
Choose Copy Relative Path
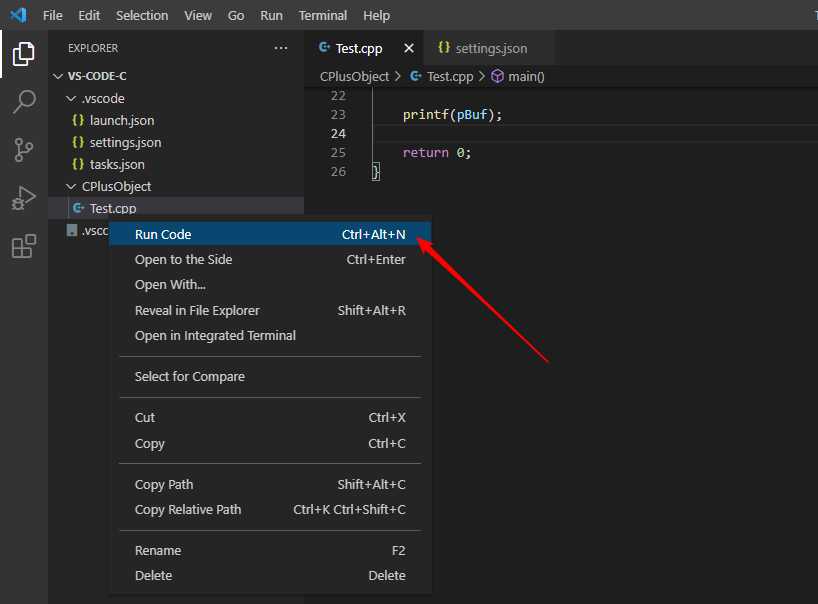point(270,510)
